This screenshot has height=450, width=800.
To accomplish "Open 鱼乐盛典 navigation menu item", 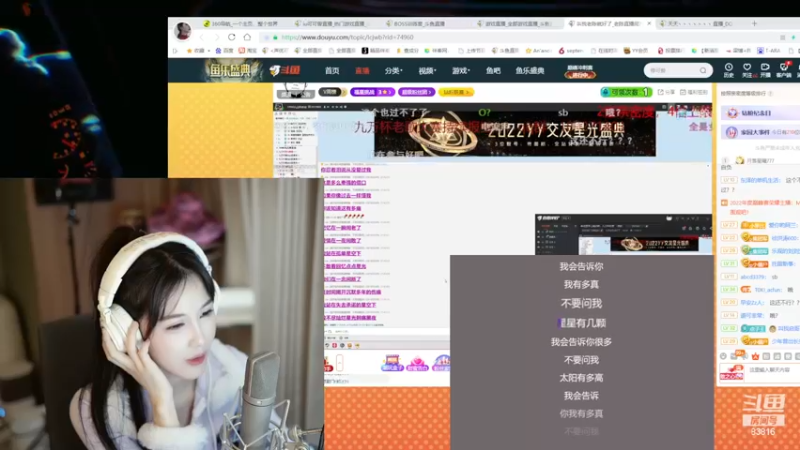I will 530,70.
